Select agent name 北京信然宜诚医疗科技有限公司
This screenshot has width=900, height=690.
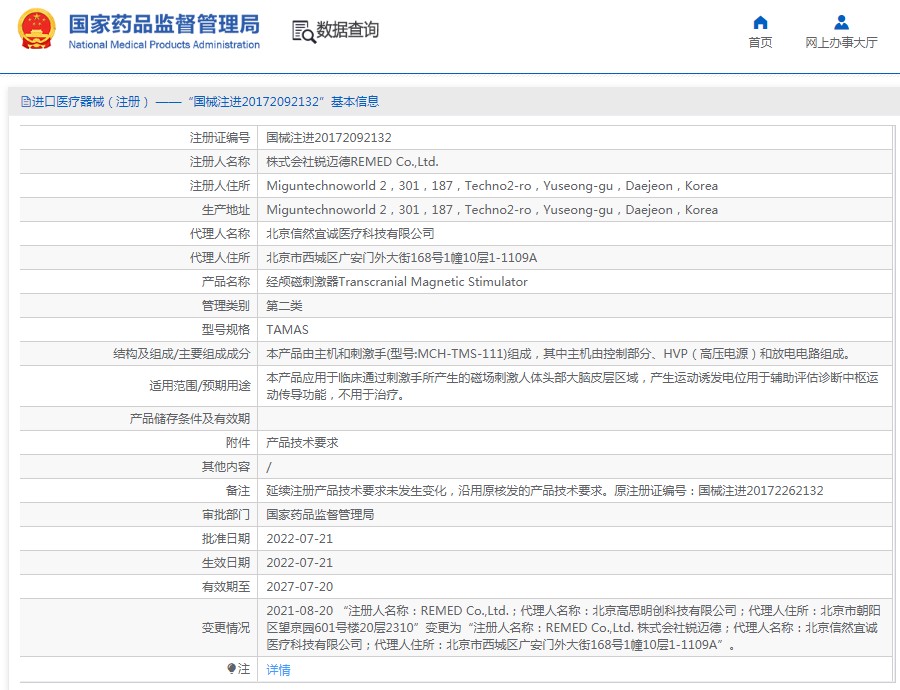tap(350, 234)
